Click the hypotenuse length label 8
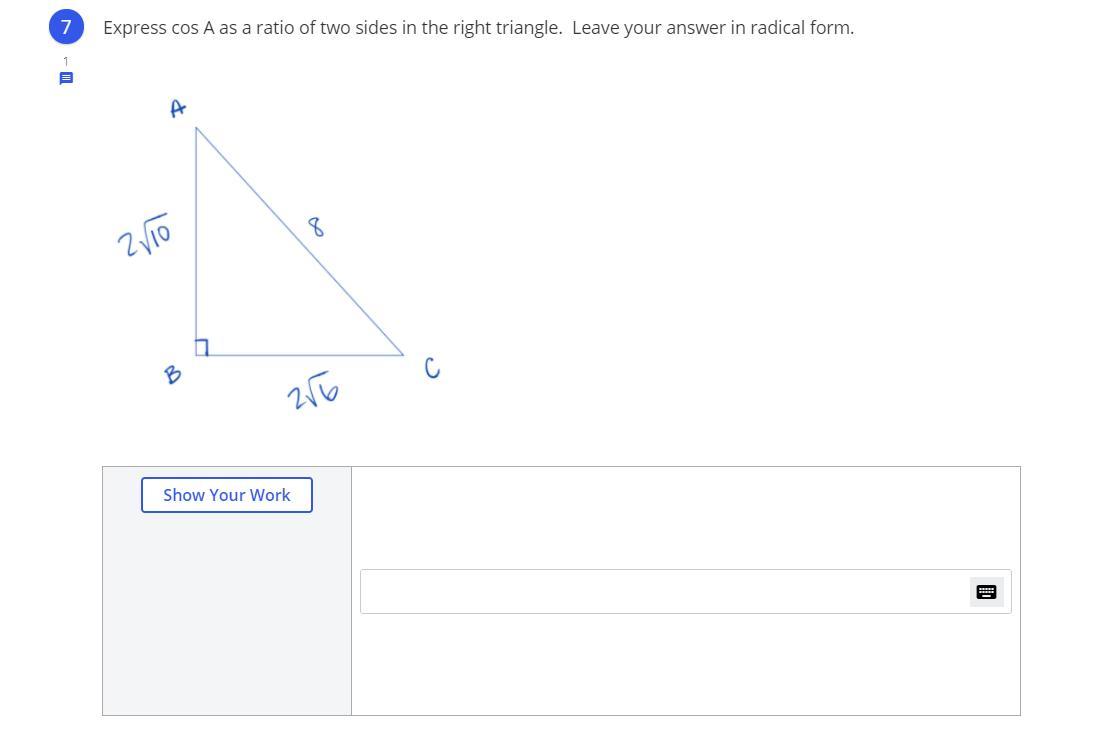1100x734 pixels. 317,228
